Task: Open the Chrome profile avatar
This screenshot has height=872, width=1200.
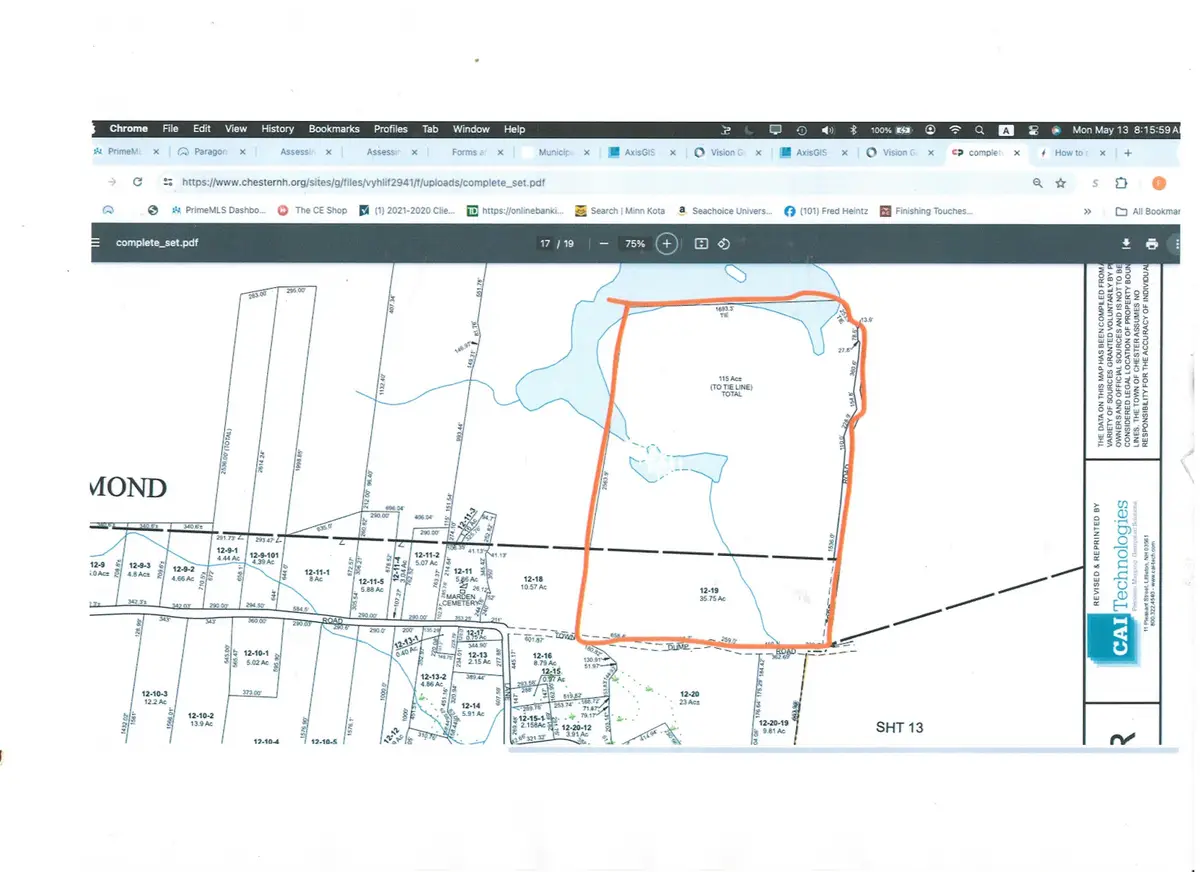Action: pos(1158,182)
